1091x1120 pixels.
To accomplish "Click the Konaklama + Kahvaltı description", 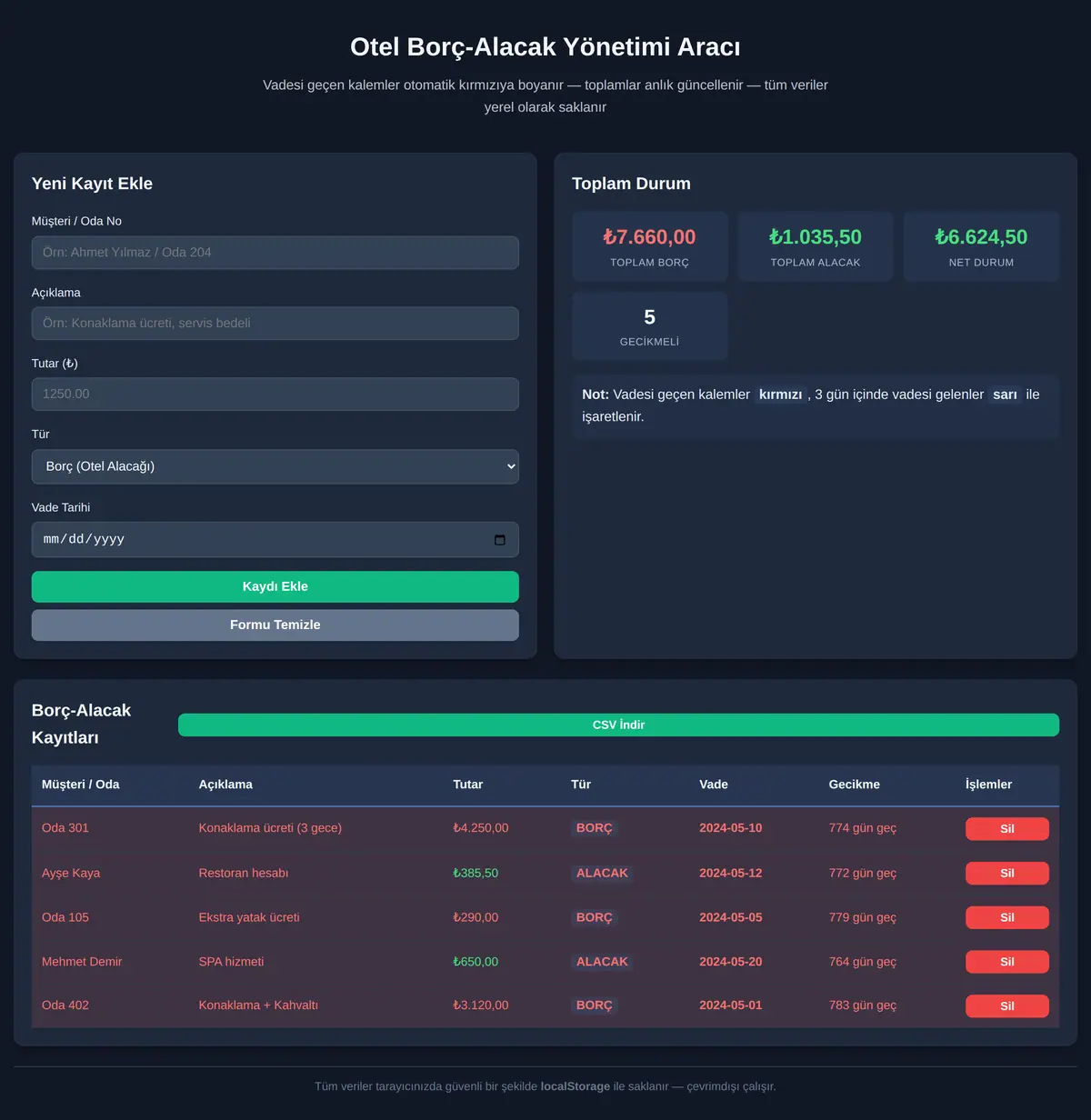I will tap(258, 1005).
